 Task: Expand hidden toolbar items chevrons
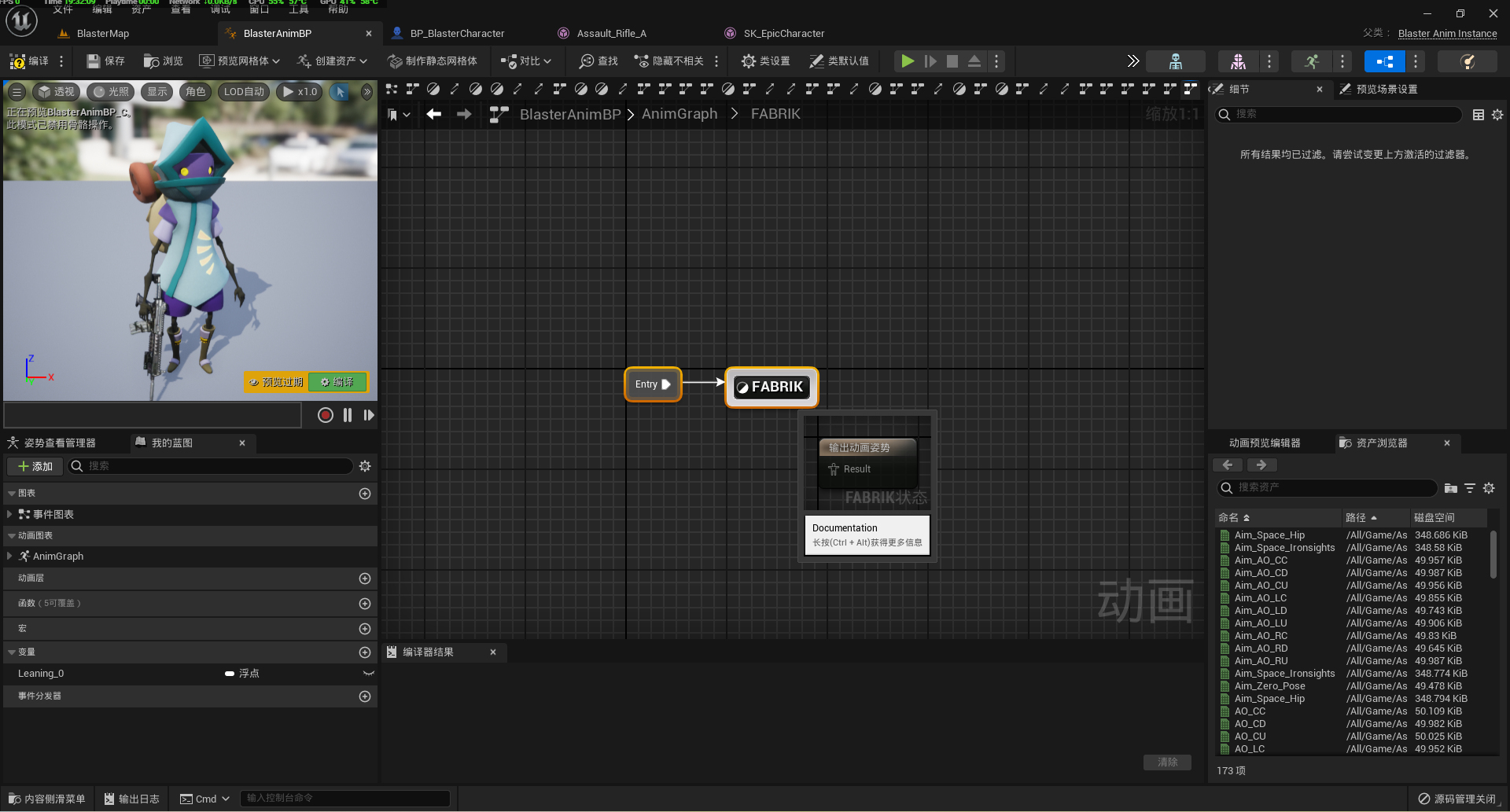click(x=1132, y=61)
